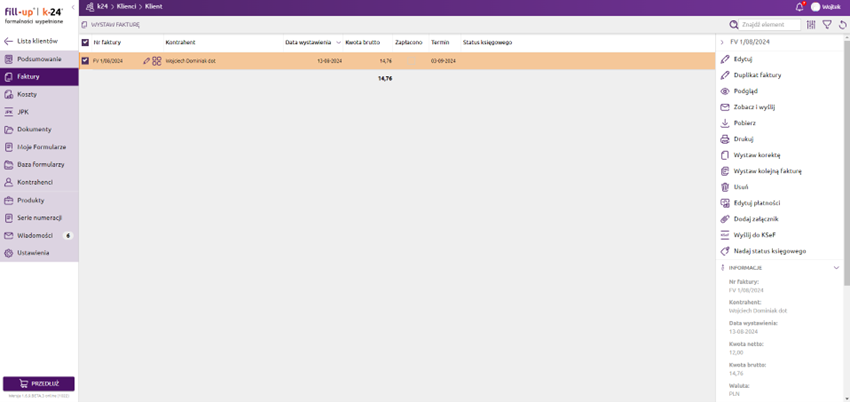Click the WYSTAW FAKTURĘ button
The height and width of the screenshot is (402, 850).
pyautogui.click(x=111, y=25)
